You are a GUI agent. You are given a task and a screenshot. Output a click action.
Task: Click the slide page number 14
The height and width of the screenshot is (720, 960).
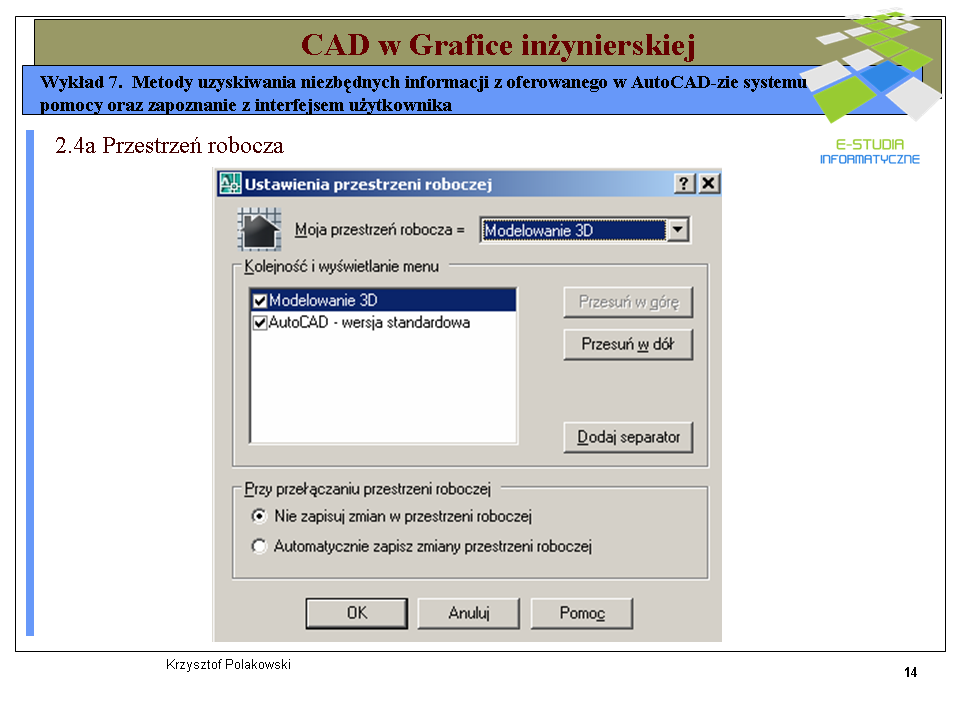[x=910, y=672]
